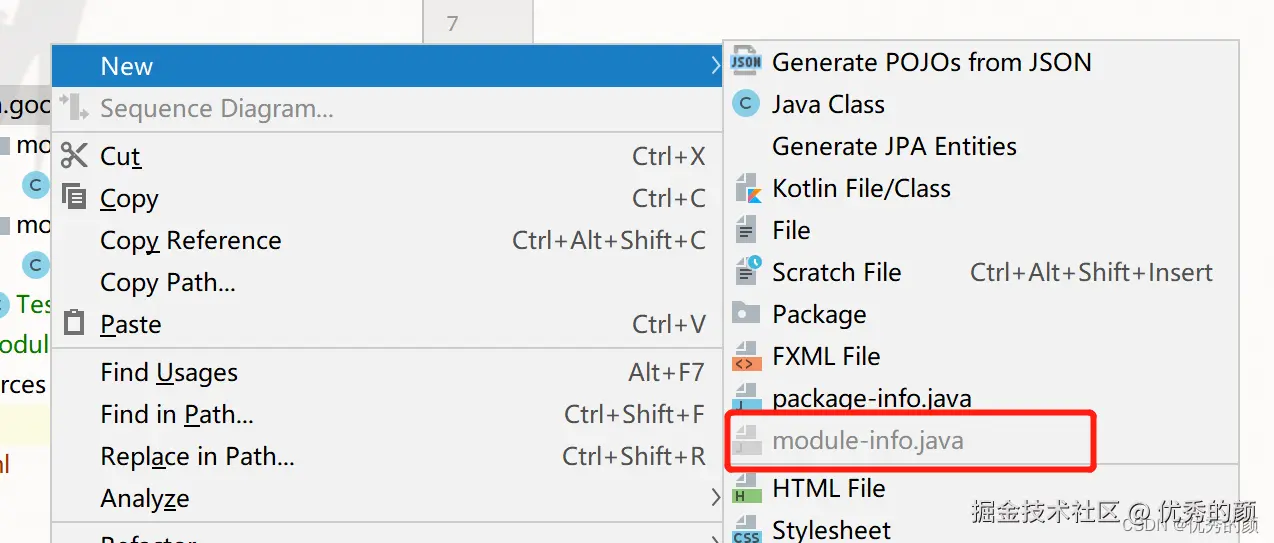Click the Generate POJOs from JSON icon
Viewport: 1274px width, 543px height.
tap(746, 62)
